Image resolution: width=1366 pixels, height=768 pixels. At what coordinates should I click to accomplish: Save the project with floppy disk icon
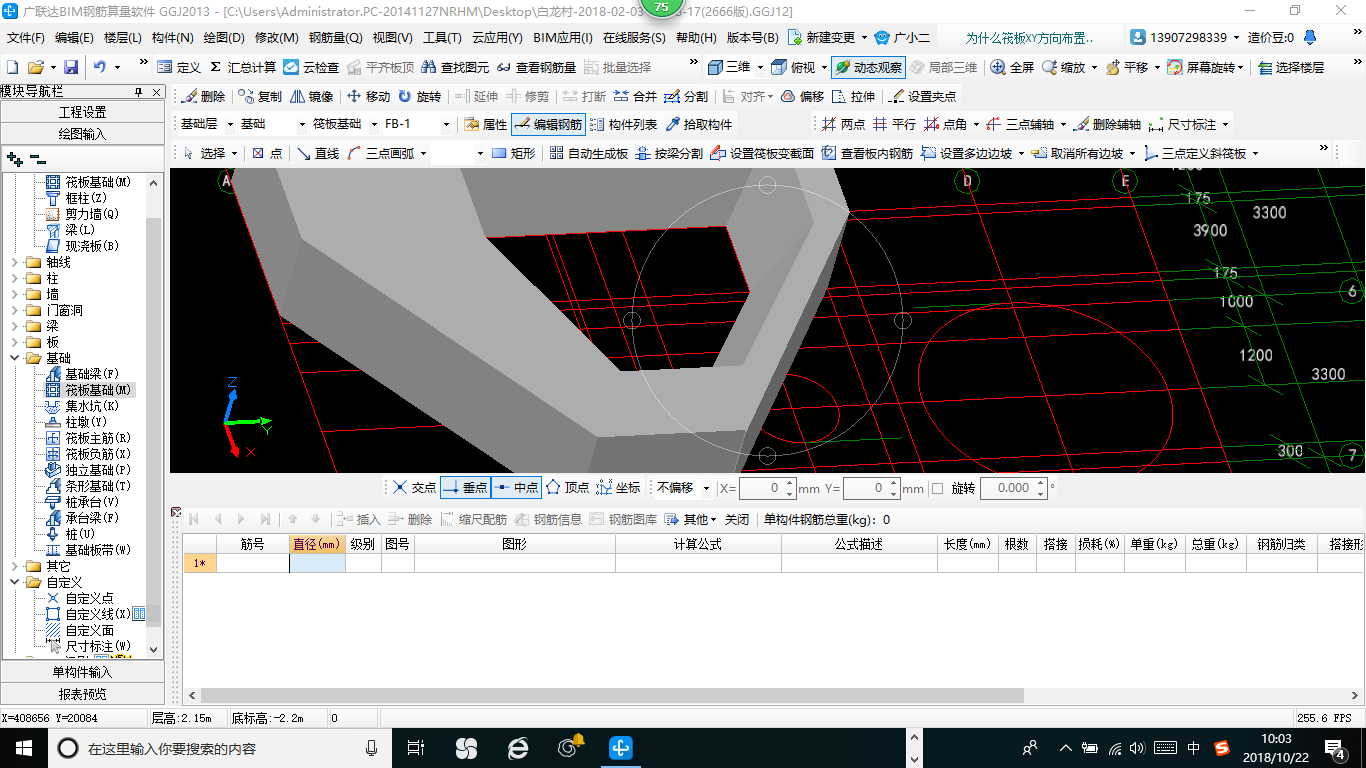point(71,67)
